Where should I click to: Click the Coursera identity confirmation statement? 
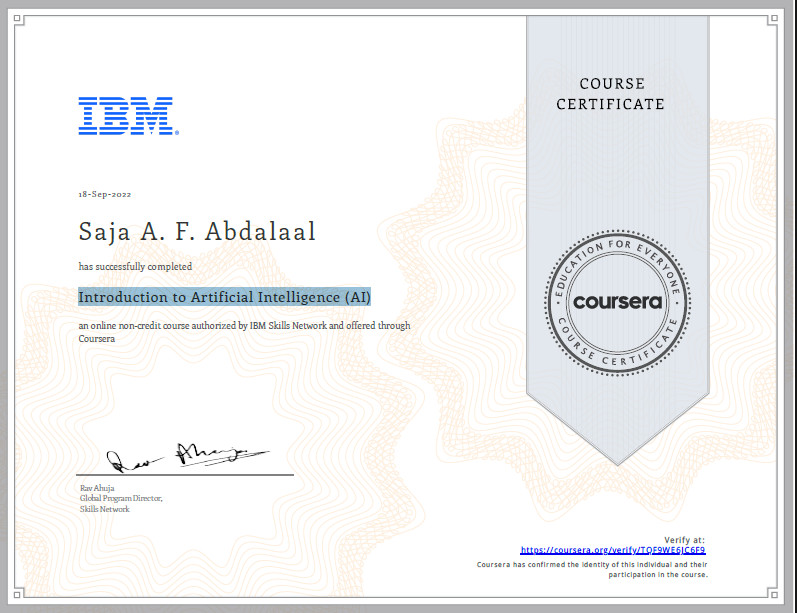pos(592,570)
